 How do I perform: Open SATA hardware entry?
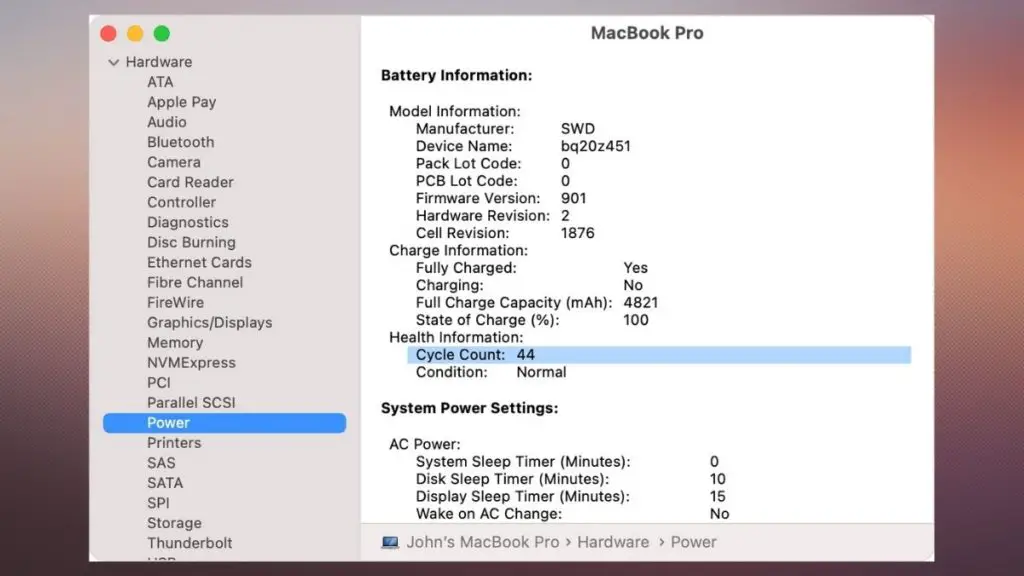click(165, 483)
